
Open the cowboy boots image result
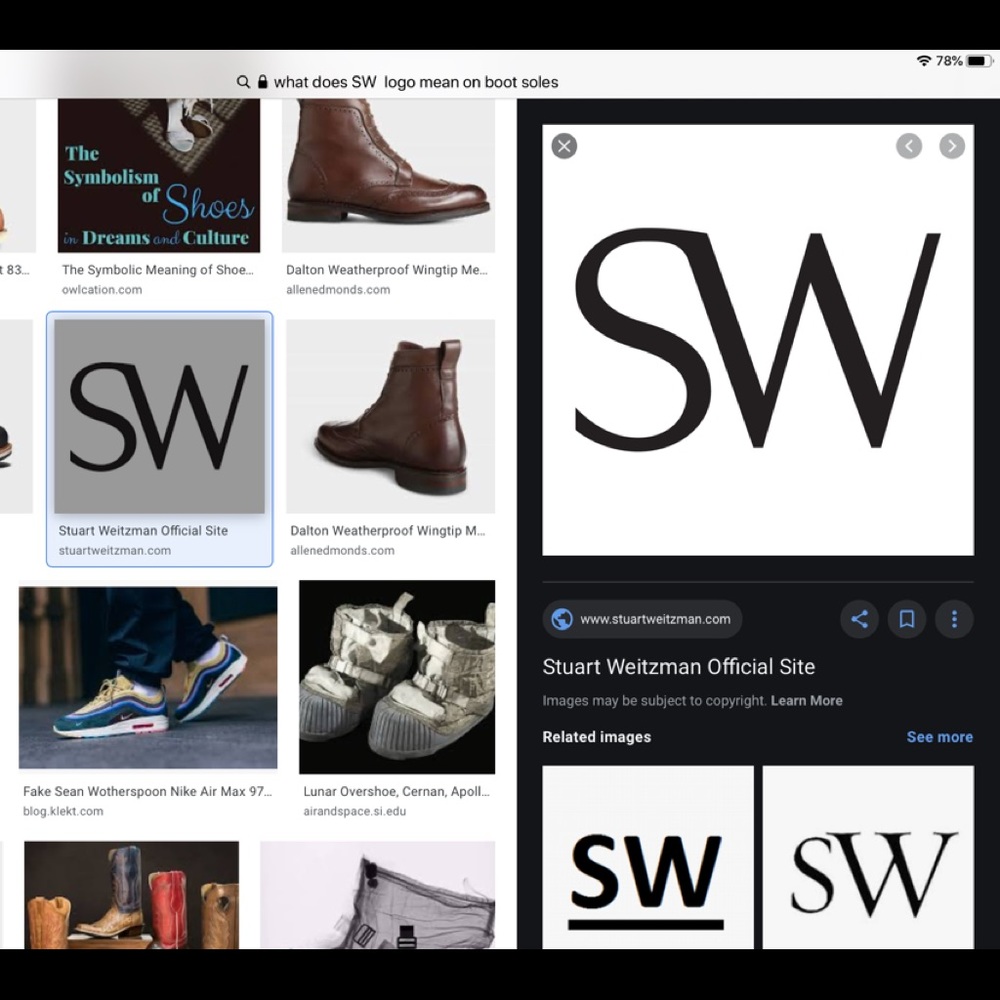click(131, 895)
